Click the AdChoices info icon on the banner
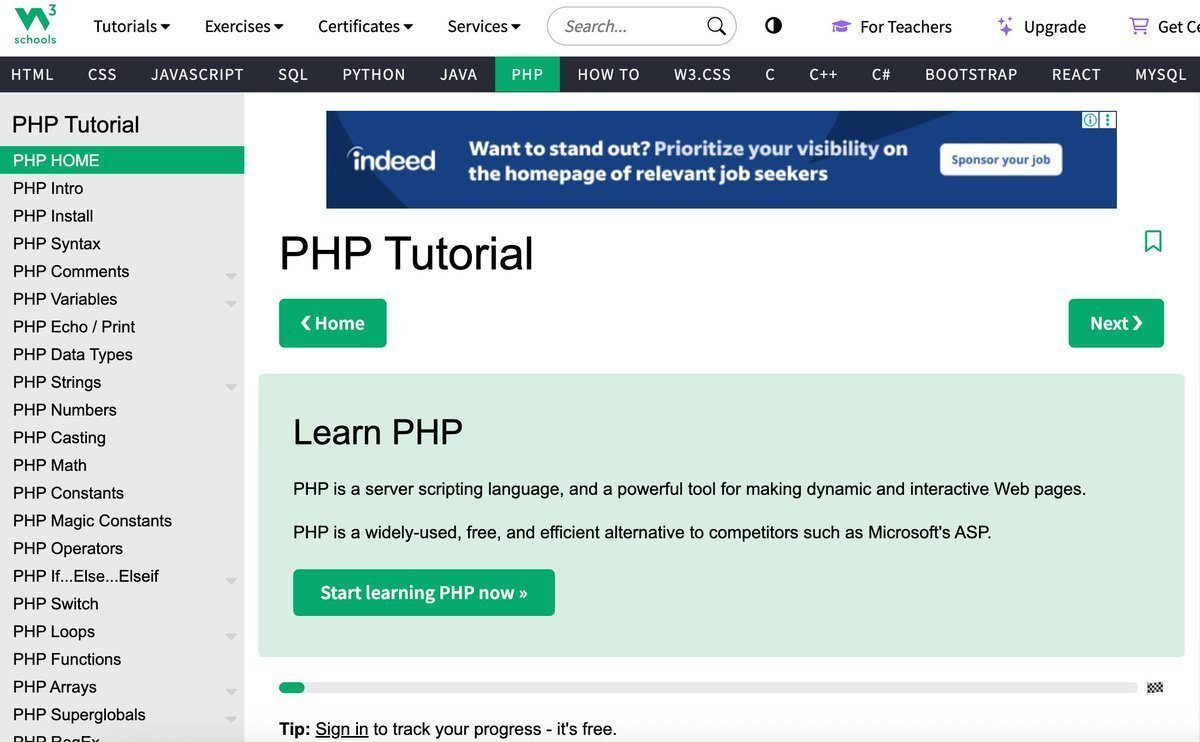 [x=1090, y=119]
